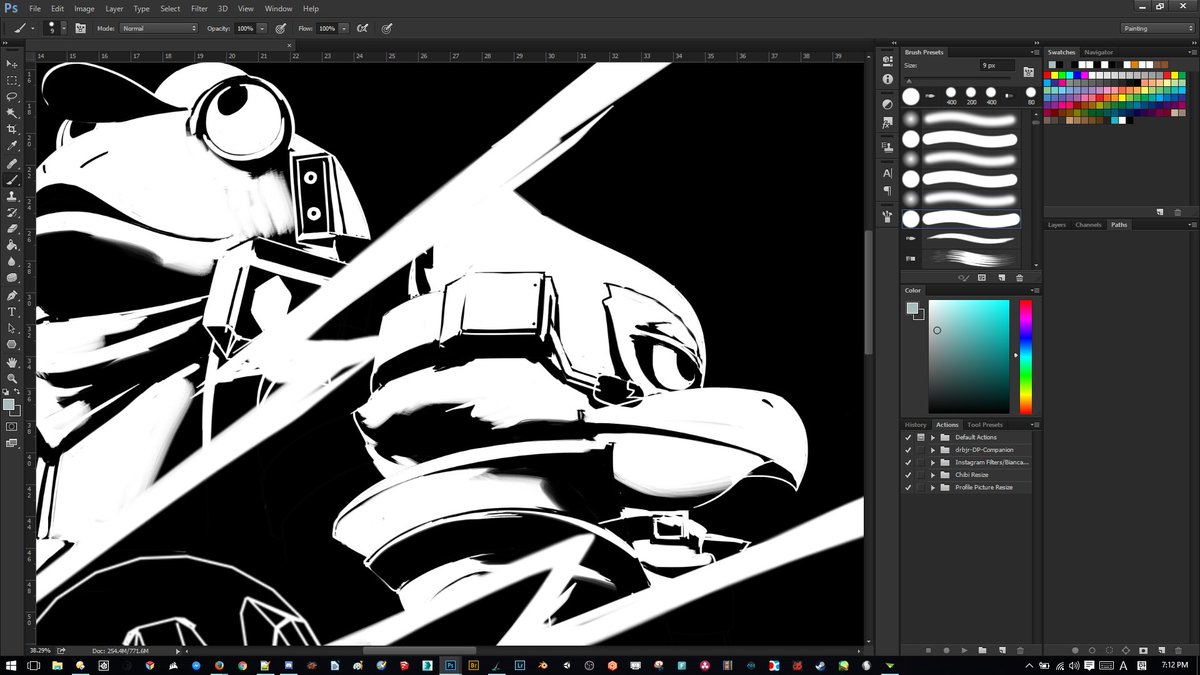Select the Hand tool
Viewport: 1200px width, 675px height.
(12, 362)
